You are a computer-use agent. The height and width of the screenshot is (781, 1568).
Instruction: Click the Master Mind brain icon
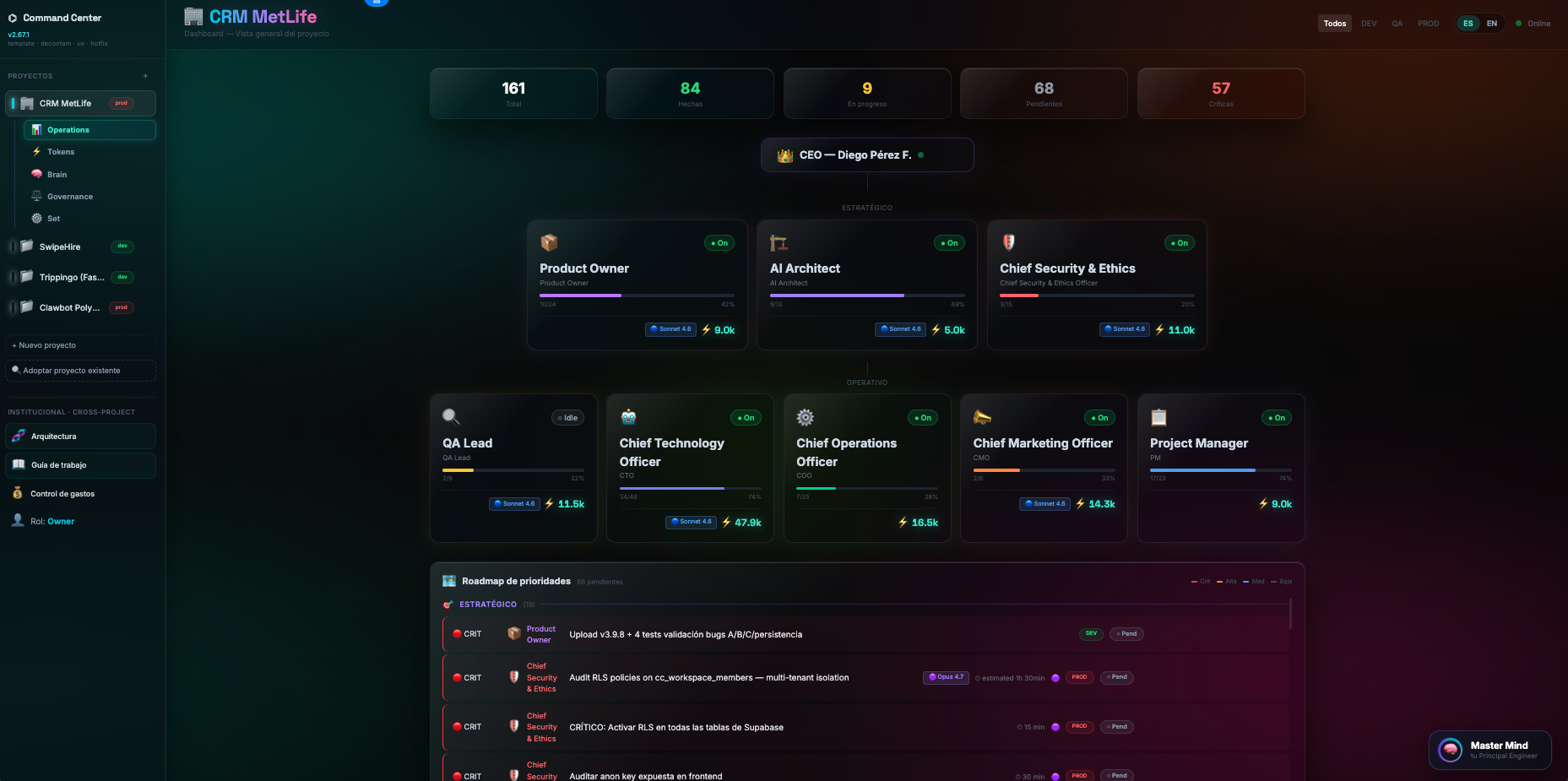[x=1451, y=750]
